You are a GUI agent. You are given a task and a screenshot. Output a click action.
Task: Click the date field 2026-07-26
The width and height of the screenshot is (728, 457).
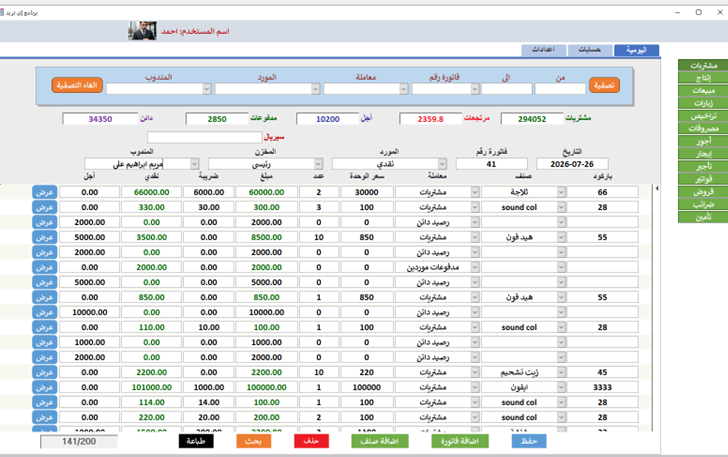coord(572,164)
